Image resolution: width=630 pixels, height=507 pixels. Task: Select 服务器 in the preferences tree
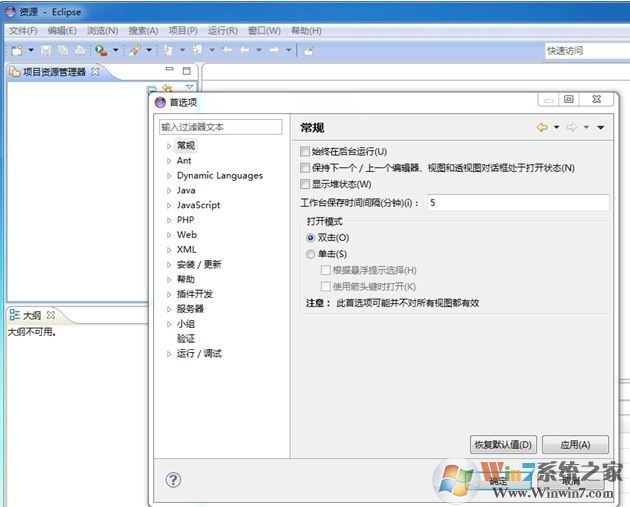tap(190, 309)
